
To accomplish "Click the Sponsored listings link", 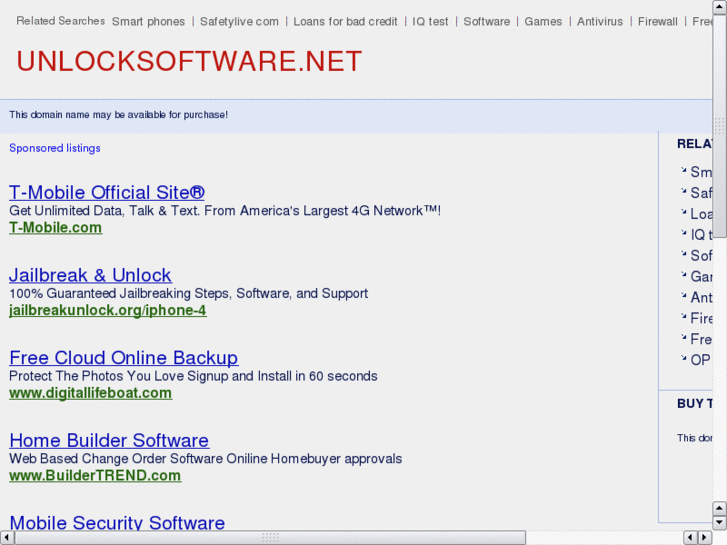I will [x=55, y=148].
